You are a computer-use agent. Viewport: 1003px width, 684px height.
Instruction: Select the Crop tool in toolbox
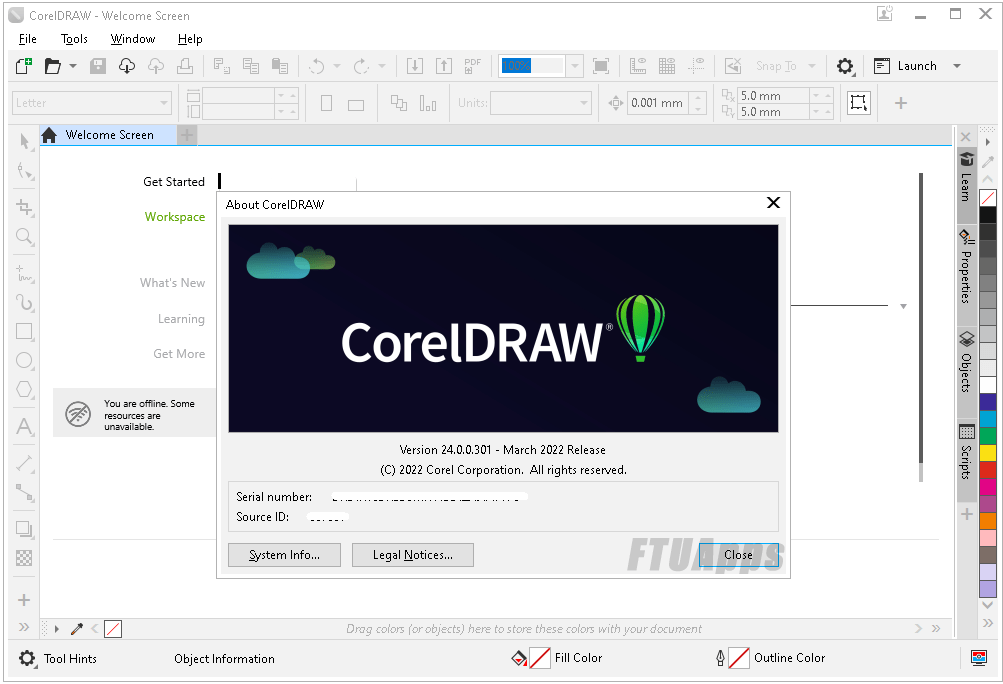(x=25, y=207)
